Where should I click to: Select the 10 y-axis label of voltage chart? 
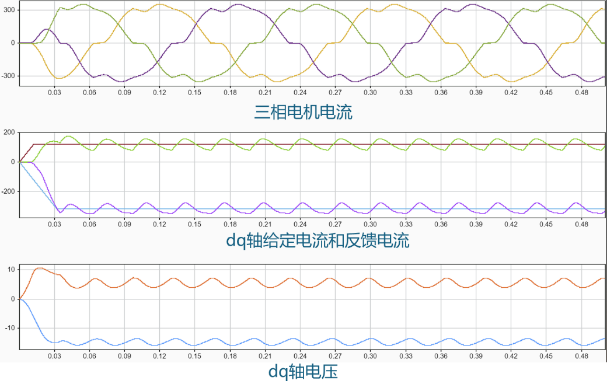click(x=11, y=269)
